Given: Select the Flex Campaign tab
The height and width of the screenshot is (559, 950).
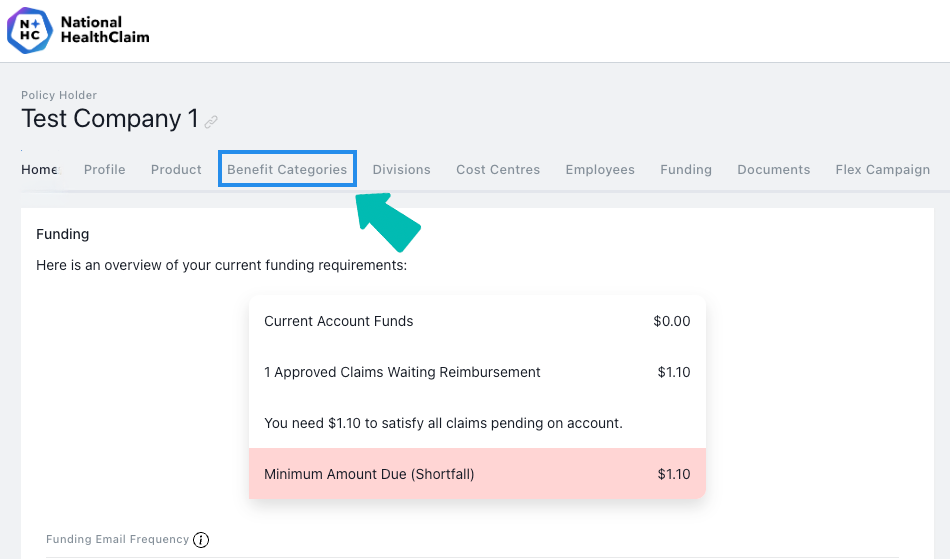Looking at the screenshot, I should (x=883, y=170).
